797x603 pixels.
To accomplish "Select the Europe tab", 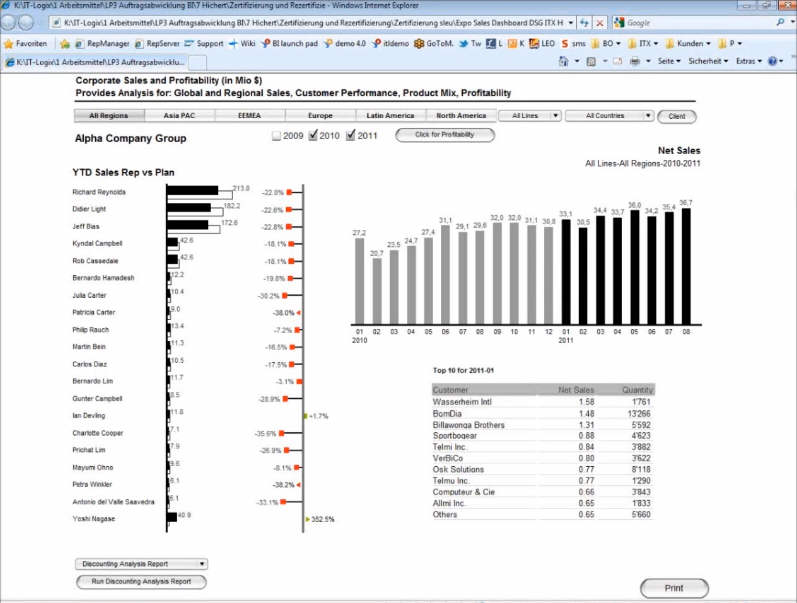I will pos(320,116).
